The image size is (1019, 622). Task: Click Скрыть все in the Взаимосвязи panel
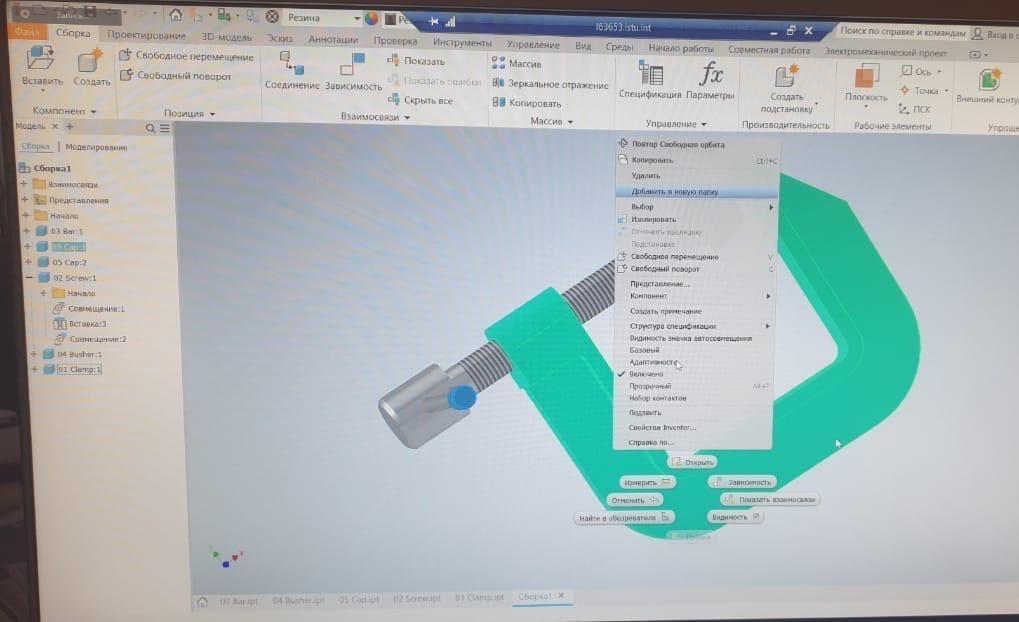coord(420,100)
